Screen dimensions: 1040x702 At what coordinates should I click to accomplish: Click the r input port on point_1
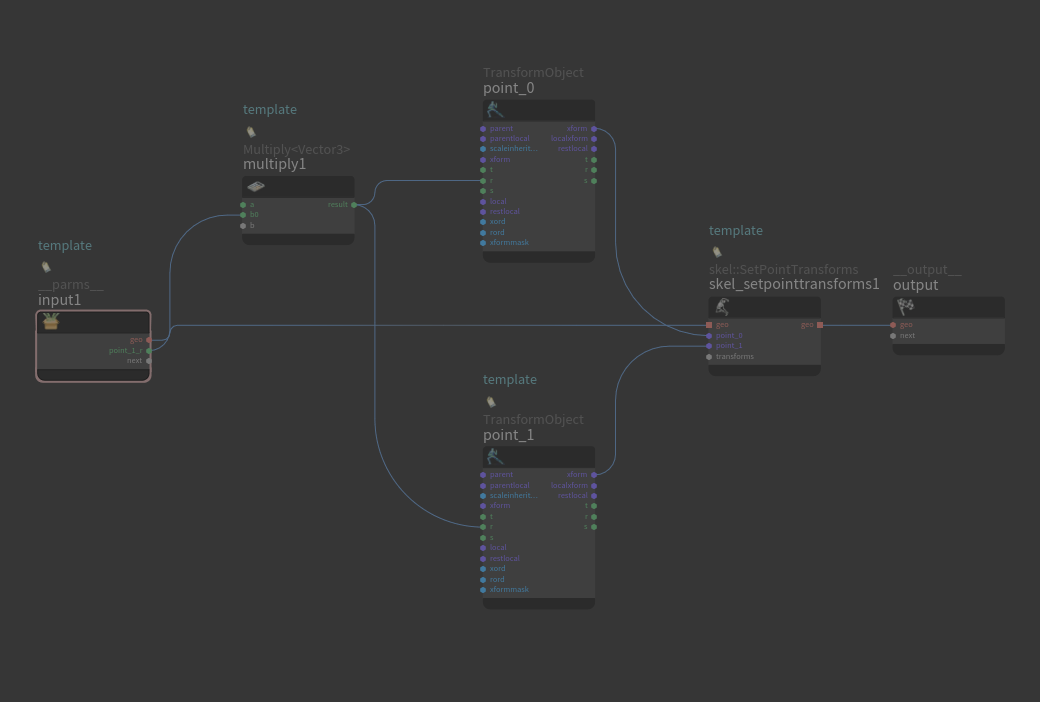point(483,527)
